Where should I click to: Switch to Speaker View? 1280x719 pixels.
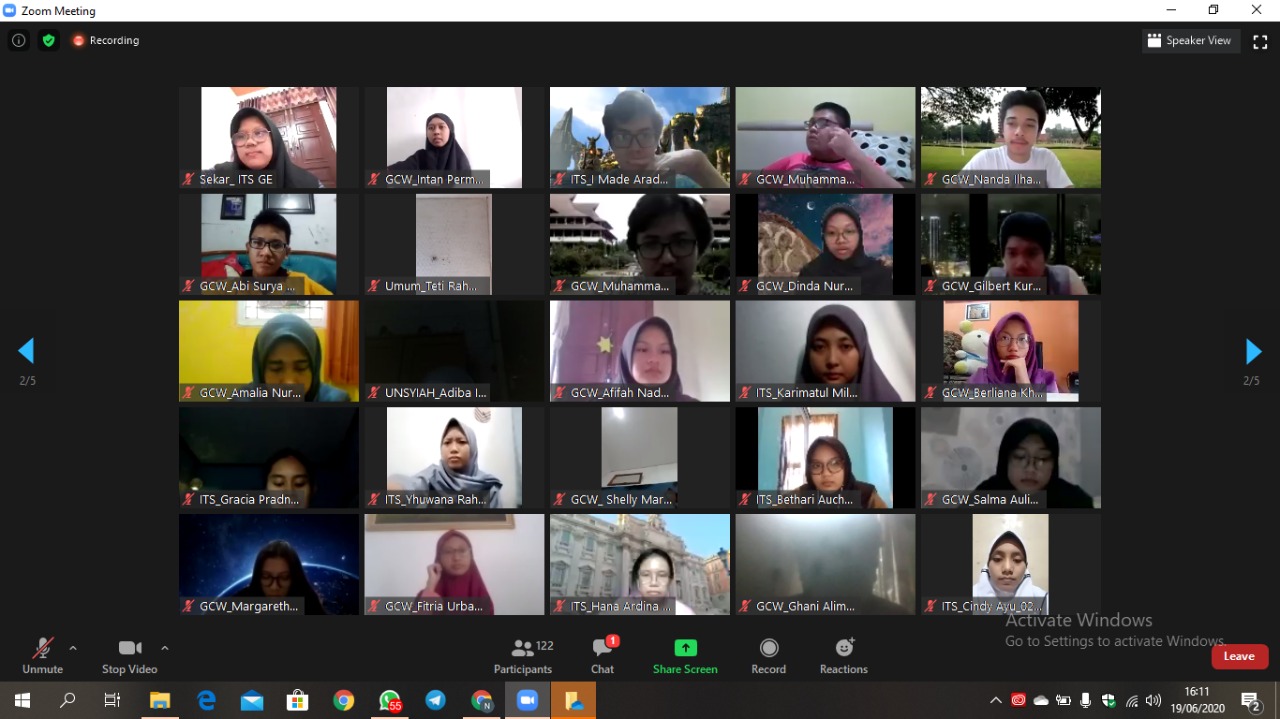point(1189,41)
